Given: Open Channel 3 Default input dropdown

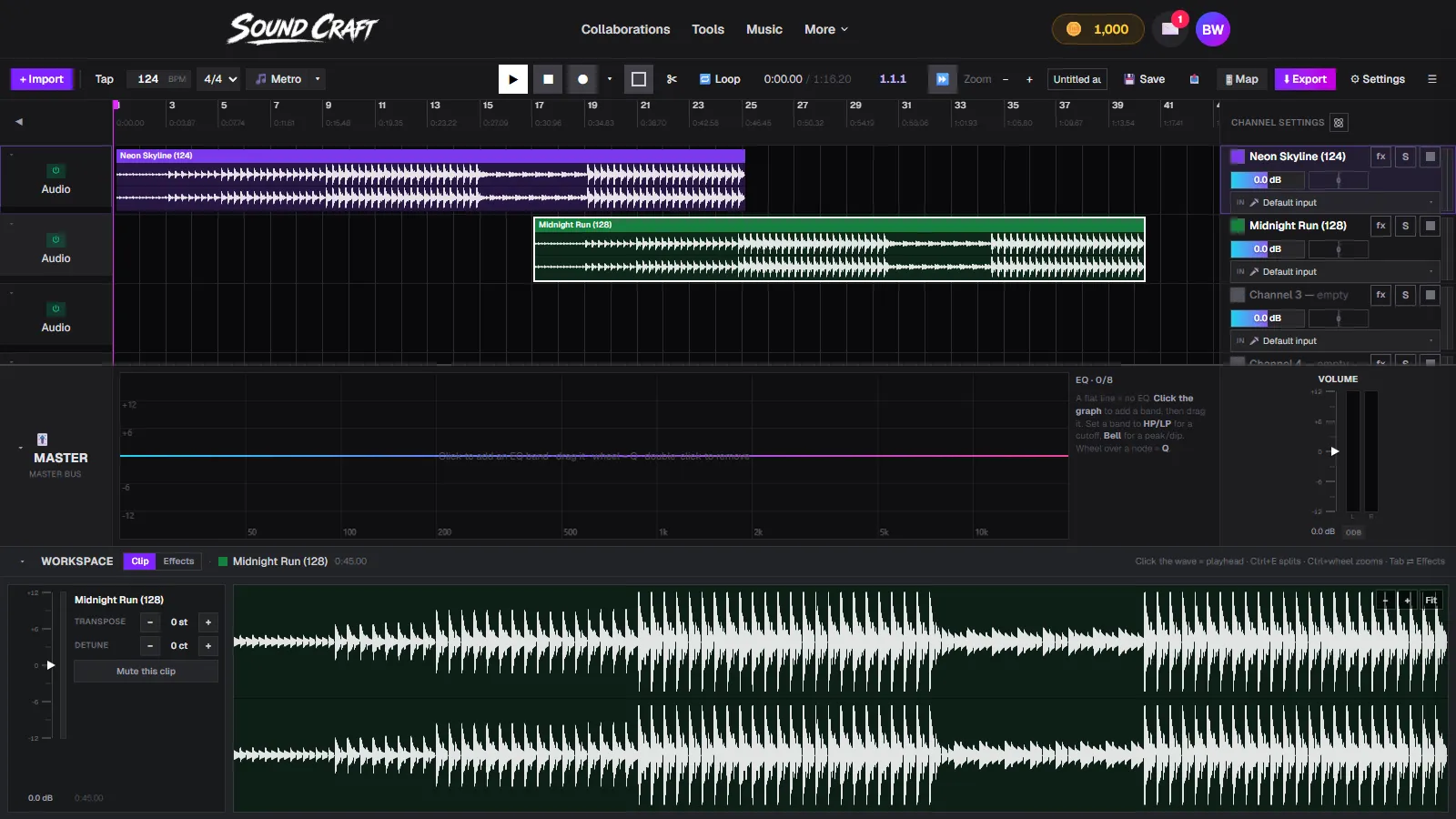Looking at the screenshot, I should click(x=1335, y=341).
